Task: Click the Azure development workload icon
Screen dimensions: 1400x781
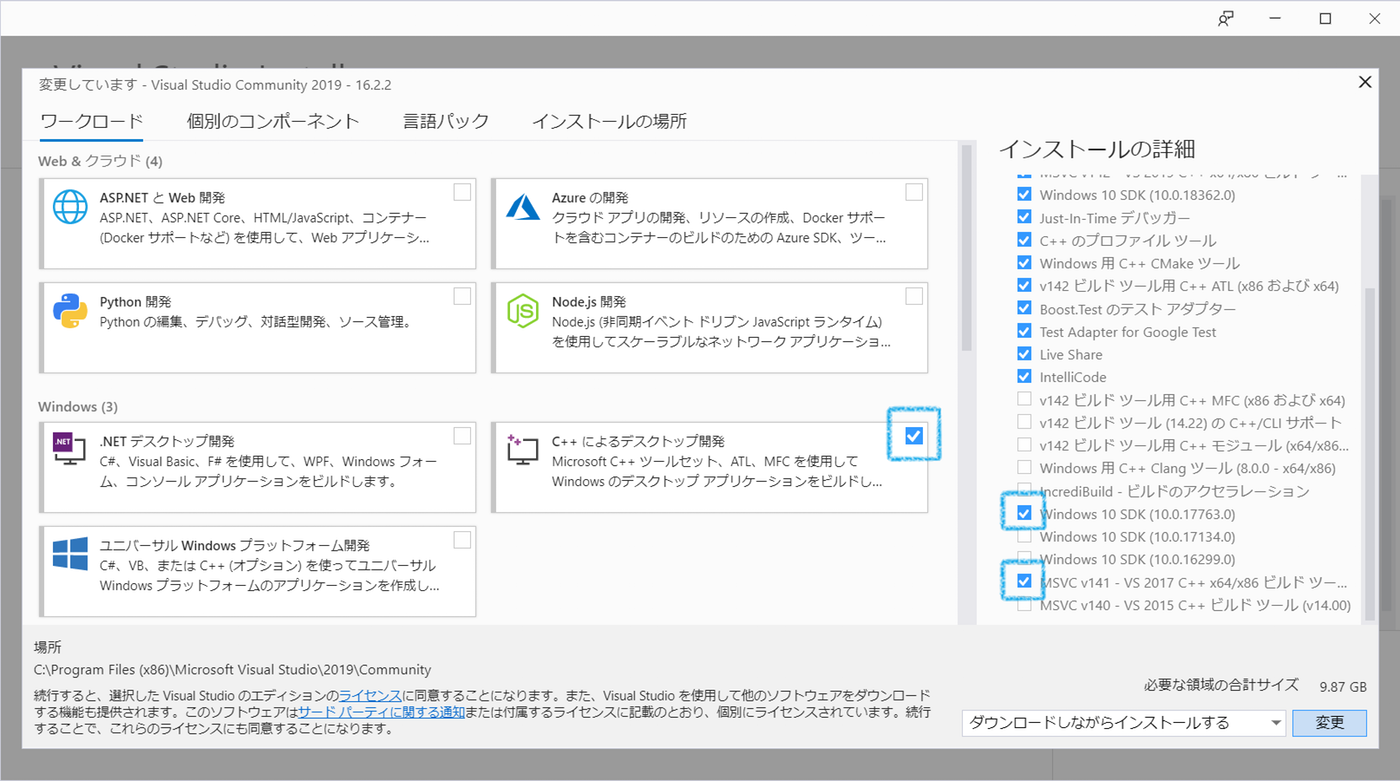Action: 522,206
